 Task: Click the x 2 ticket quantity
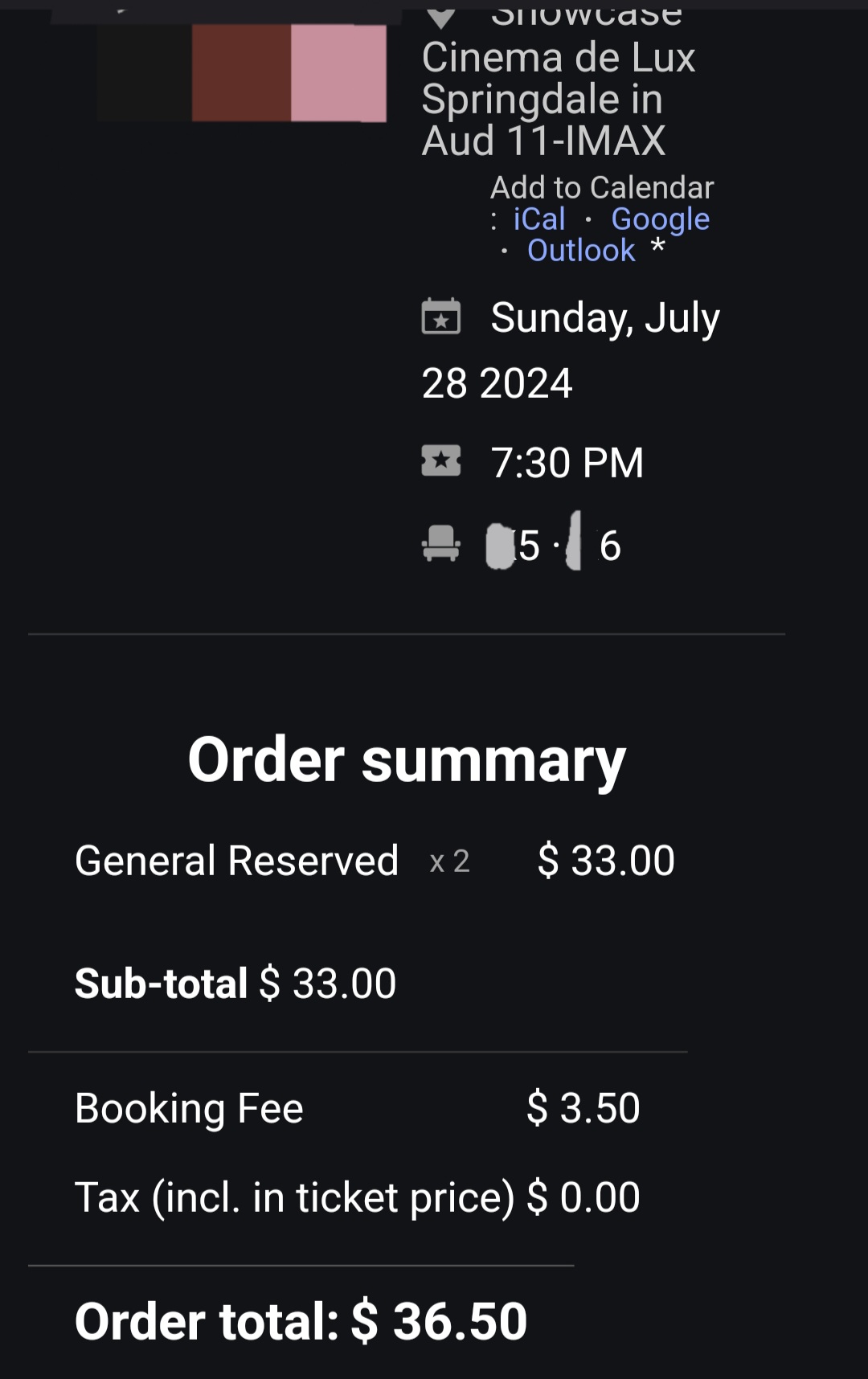tap(450, 861)
